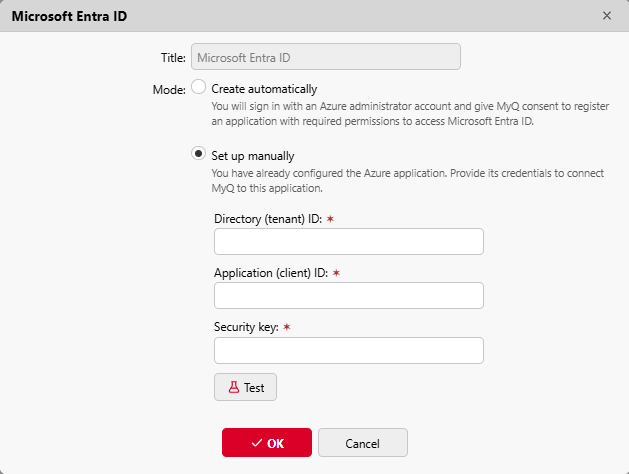The image size is (629, 474).
Task: Click the "Directory (tenant) ID:" label
Action: pyautogui.click(x=268, y=219)
